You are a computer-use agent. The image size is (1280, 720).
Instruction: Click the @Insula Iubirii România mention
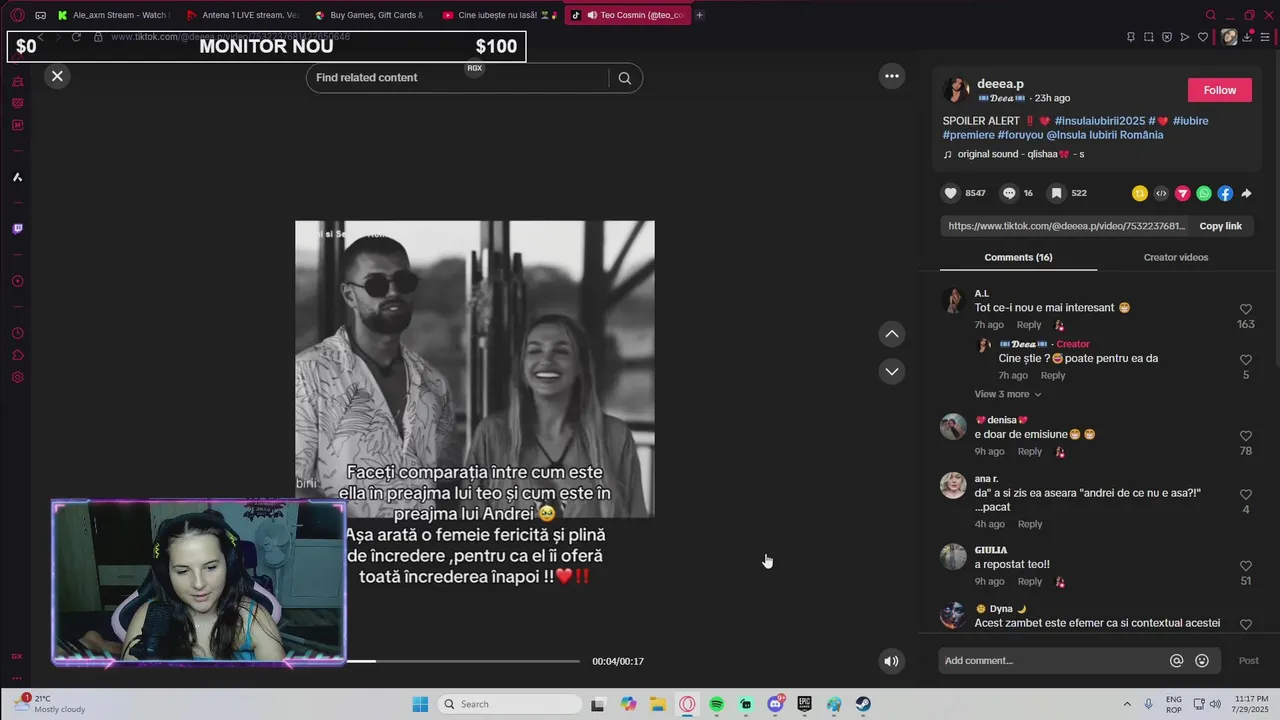coord(1105,135)
